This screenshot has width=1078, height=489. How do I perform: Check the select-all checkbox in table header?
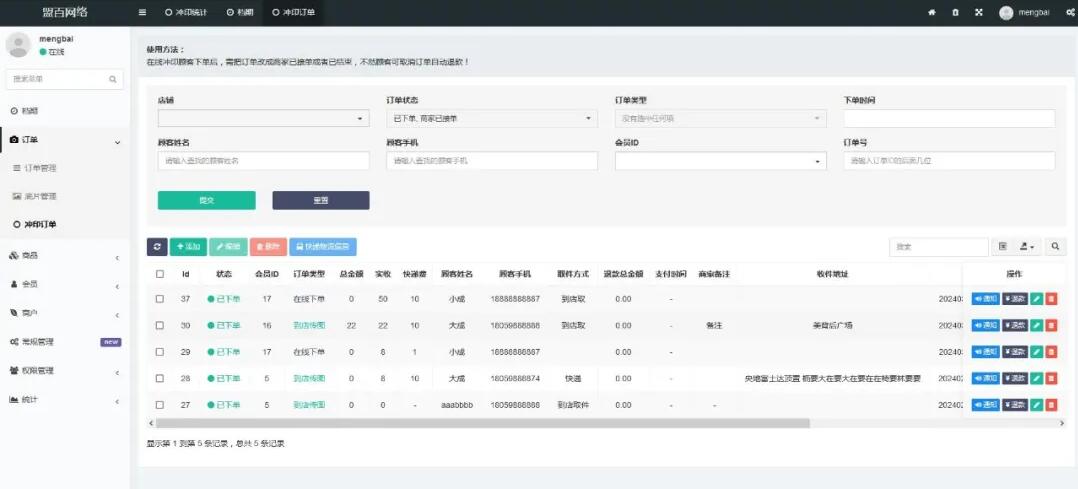tap(160, 273)
